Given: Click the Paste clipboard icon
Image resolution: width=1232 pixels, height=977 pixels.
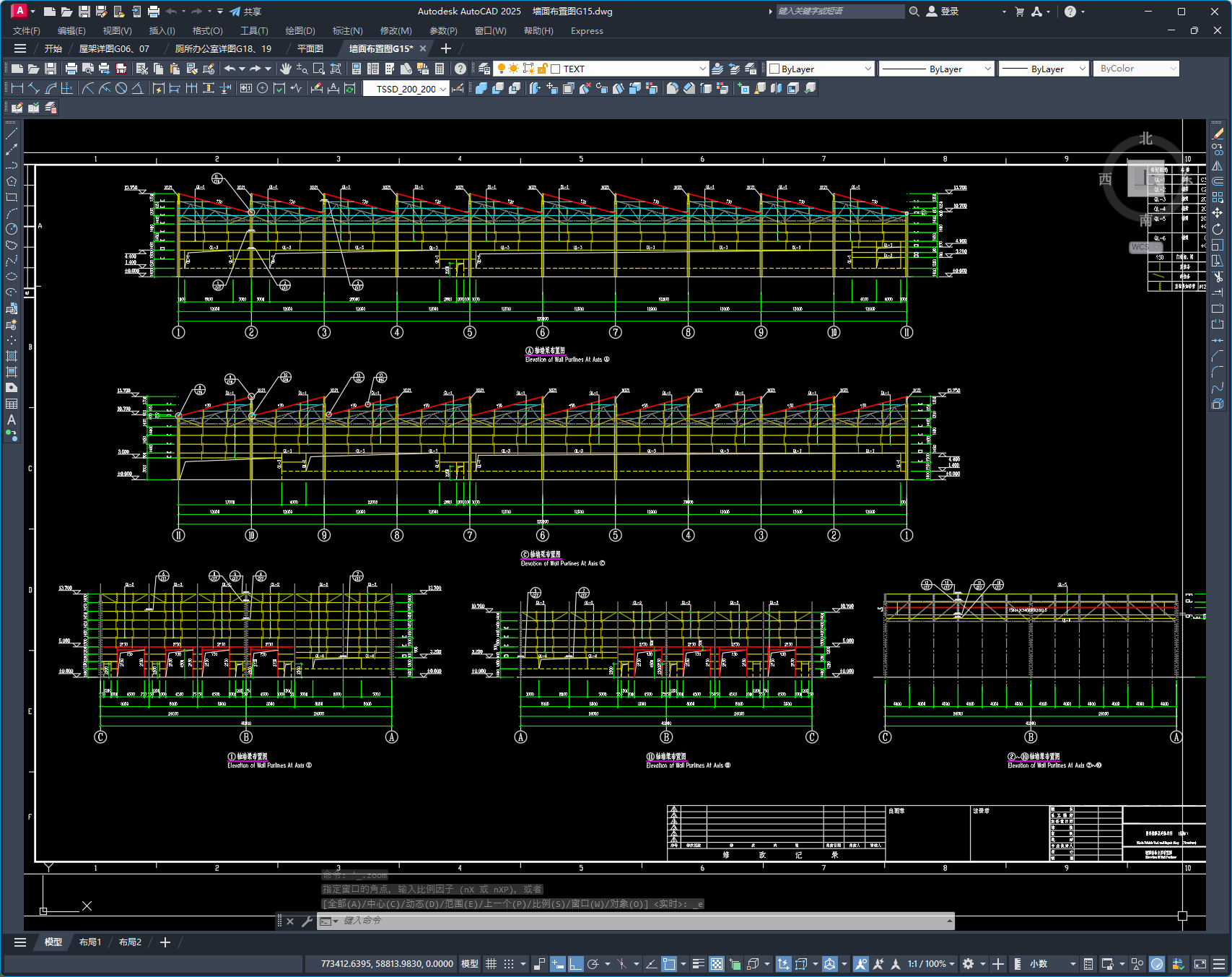Looking at the screenshot, I should coord(175,69).
